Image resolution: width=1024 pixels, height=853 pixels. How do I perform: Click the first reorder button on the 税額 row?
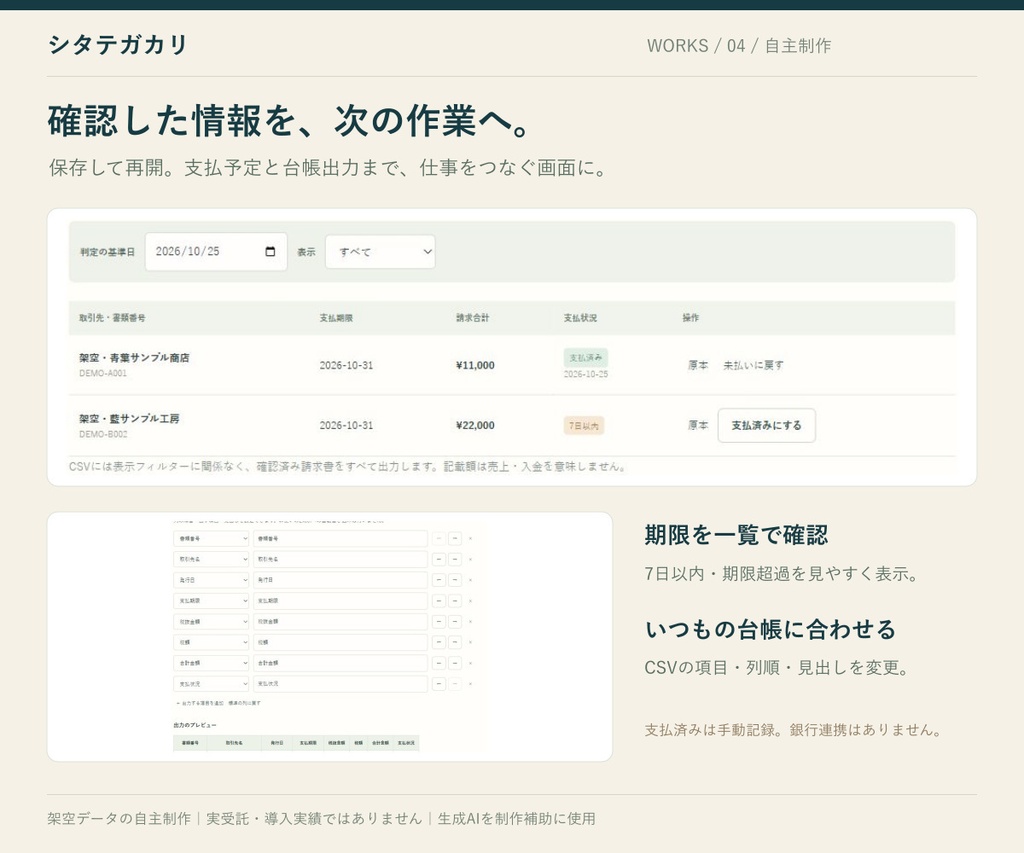pyautogui.click(x=439, y=643)
